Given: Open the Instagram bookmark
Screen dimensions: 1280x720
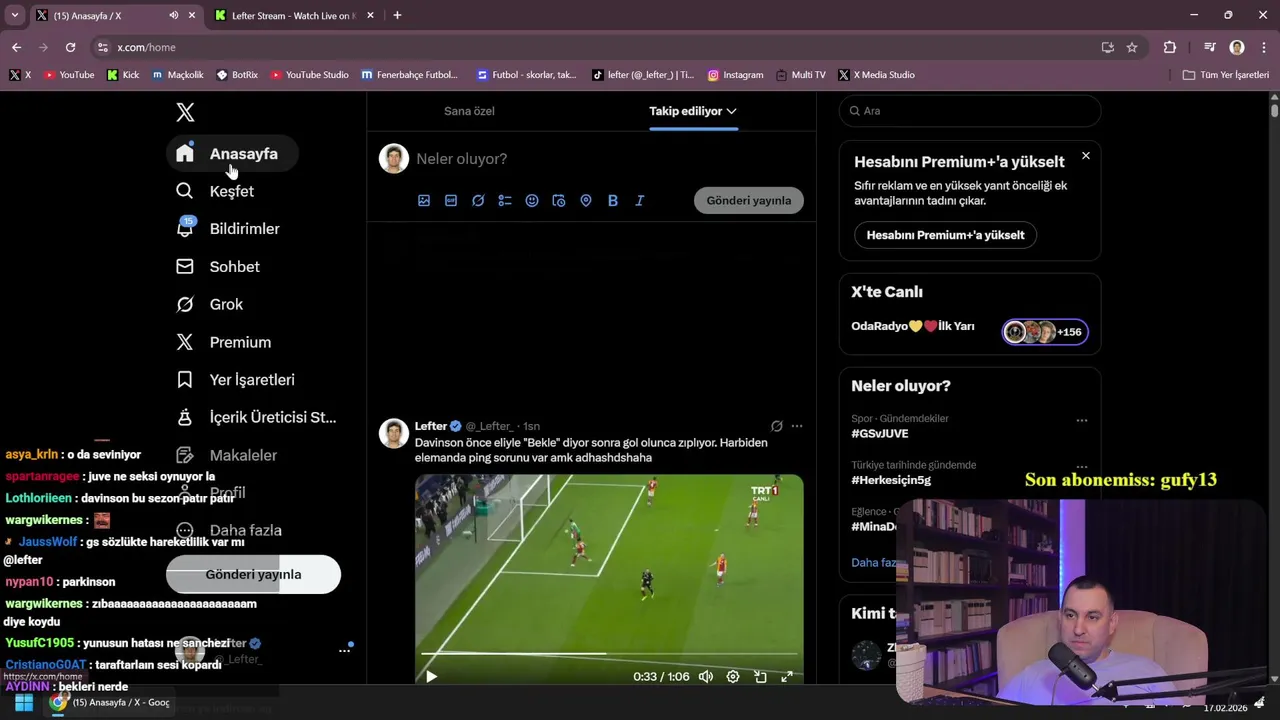Looking at the screenshot, I should tap(735, 75).
